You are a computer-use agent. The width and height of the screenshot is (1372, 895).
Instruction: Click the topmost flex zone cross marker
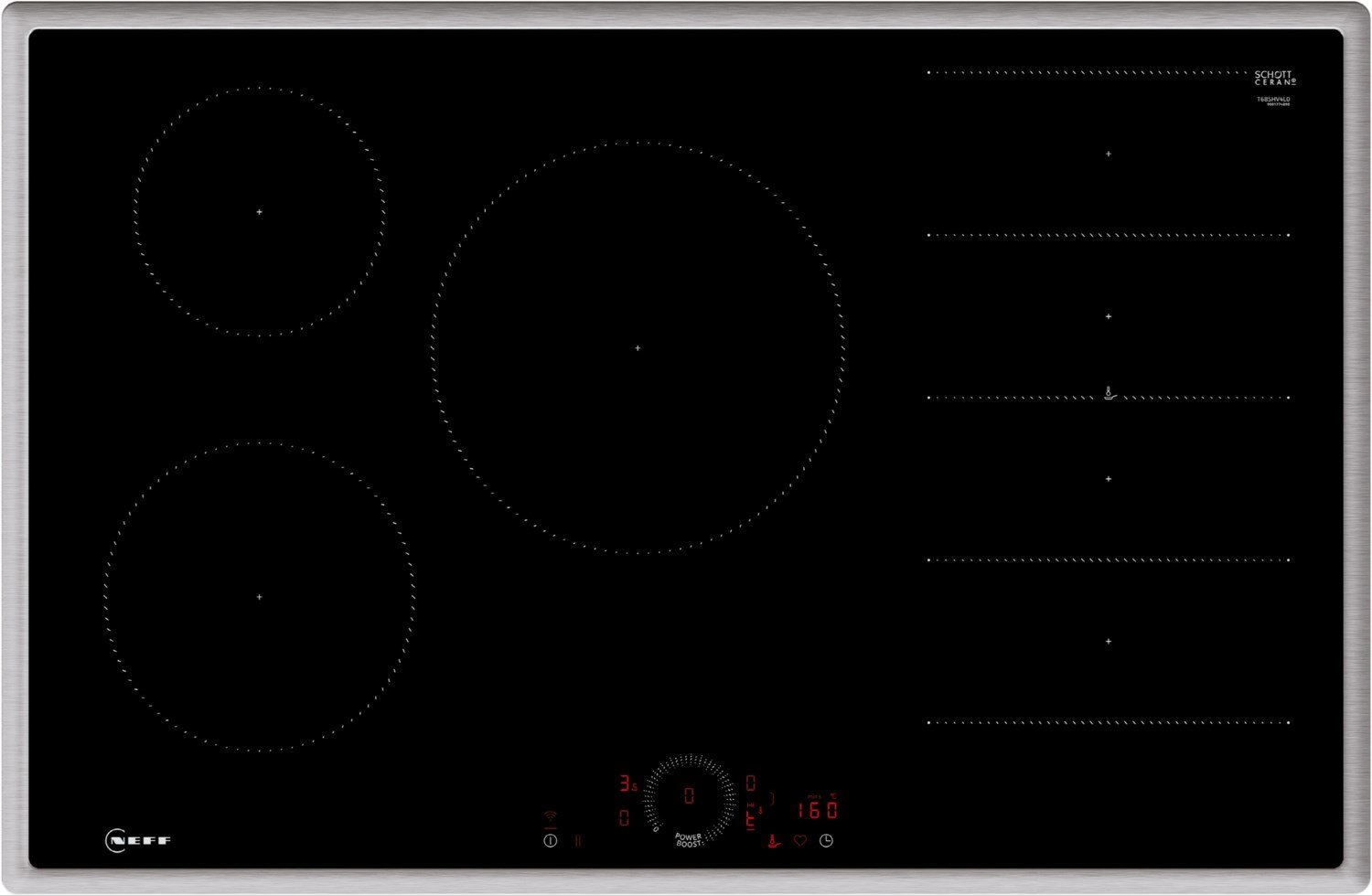tap(1109, 154)
